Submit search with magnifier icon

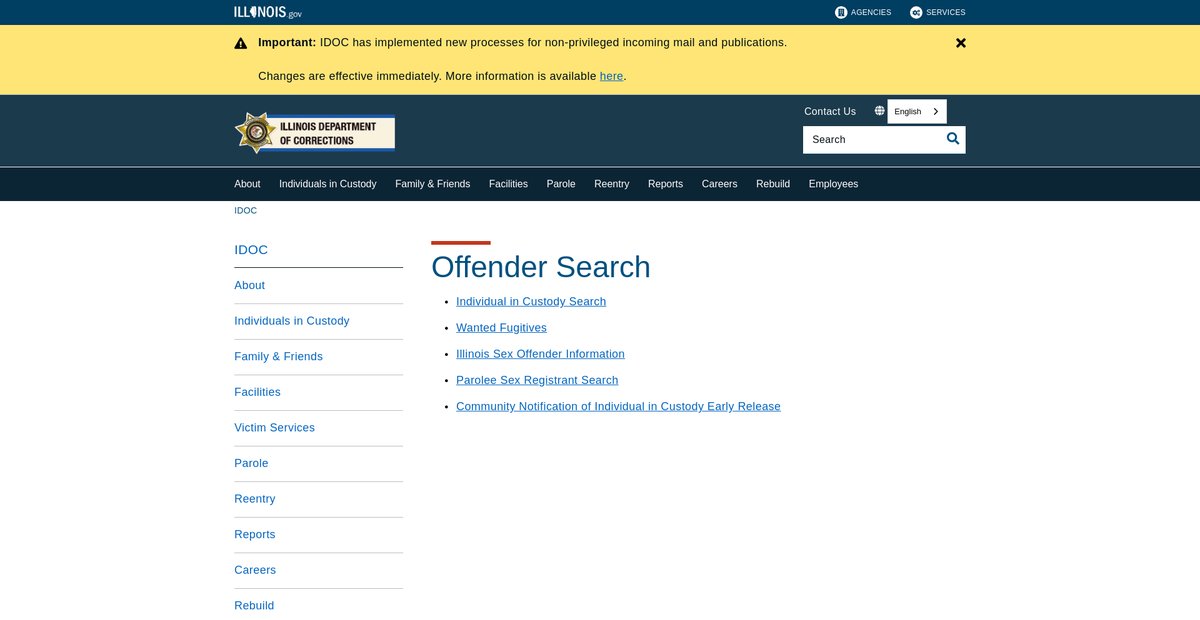953,139
